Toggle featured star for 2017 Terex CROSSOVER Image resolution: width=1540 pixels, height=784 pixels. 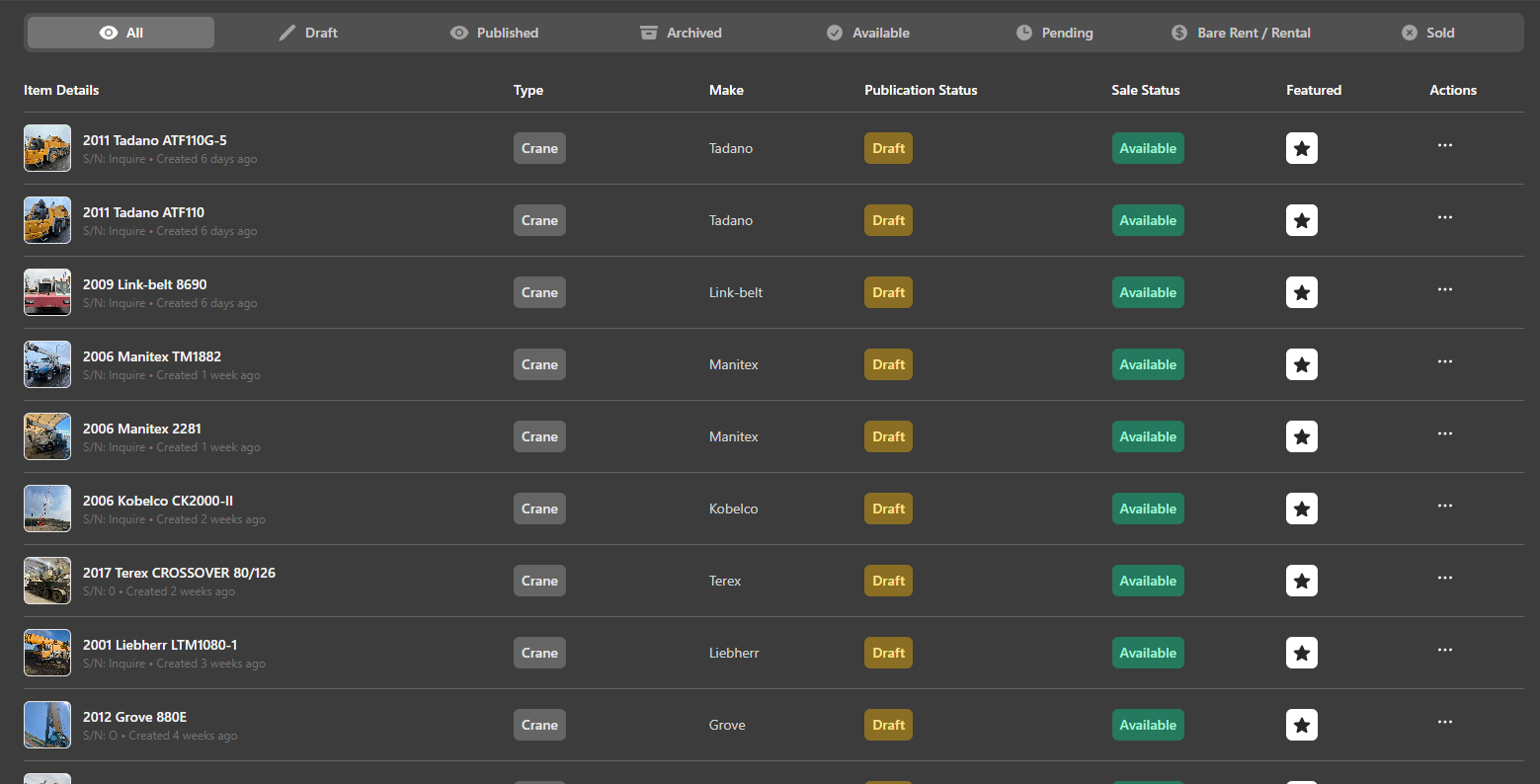[1301, 581]
